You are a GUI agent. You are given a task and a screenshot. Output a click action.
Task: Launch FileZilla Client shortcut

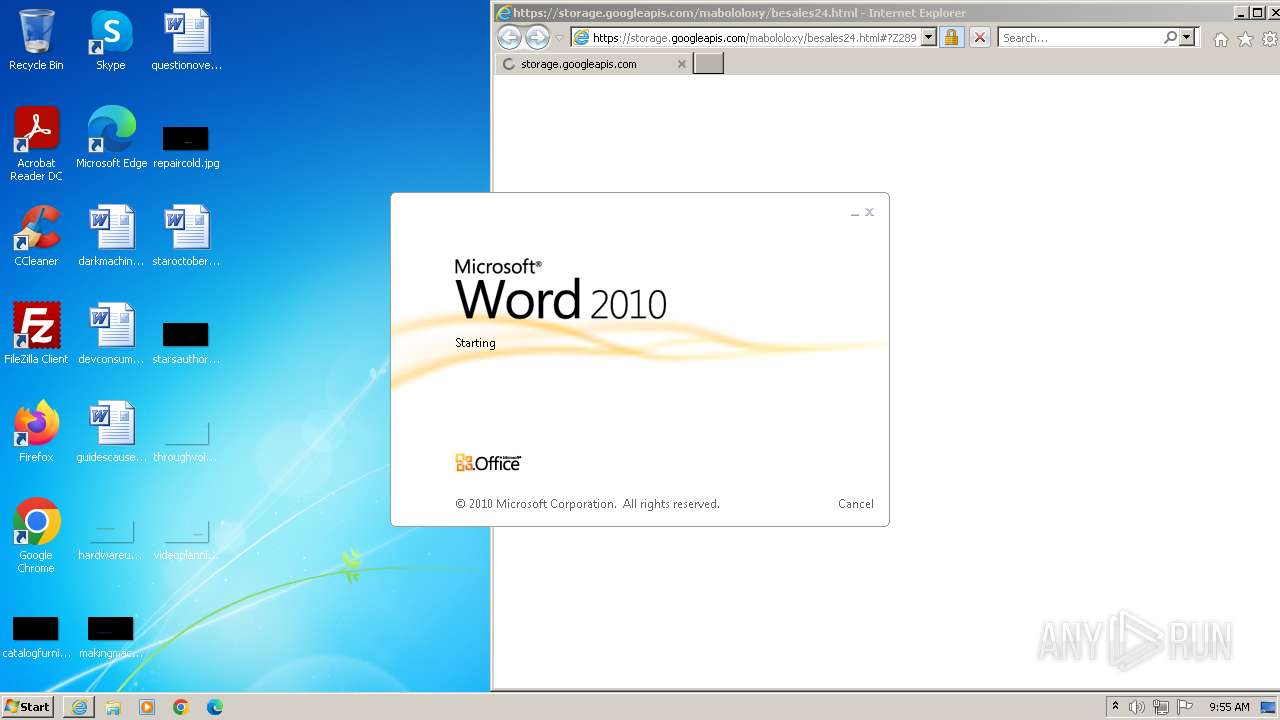point(36,334)
